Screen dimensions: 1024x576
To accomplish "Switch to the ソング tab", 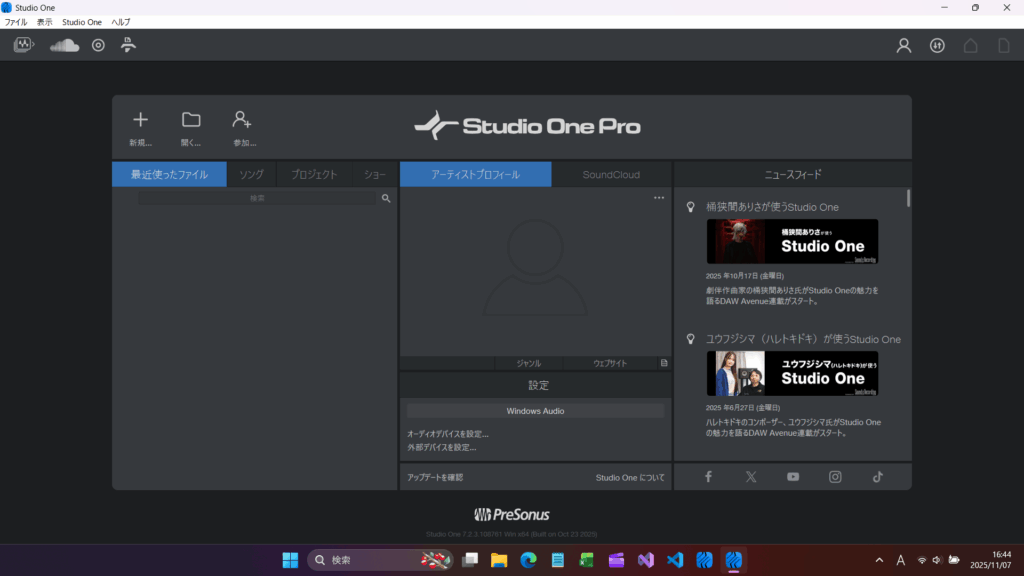I will [251, 174].
